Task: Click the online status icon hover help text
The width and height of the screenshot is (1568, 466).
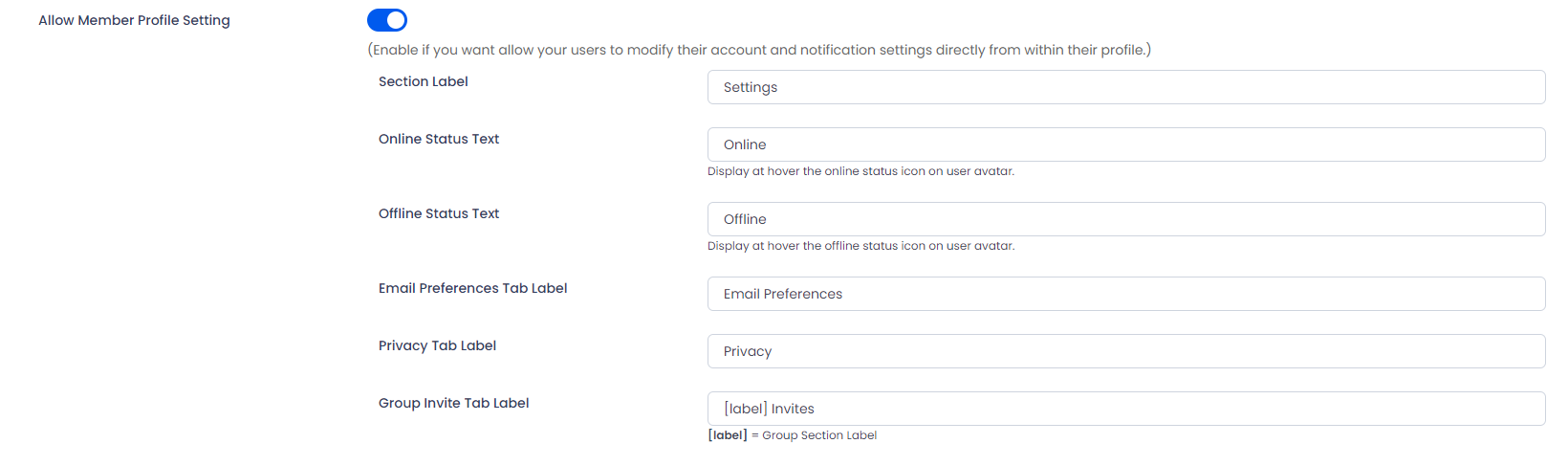Action: 860,171
